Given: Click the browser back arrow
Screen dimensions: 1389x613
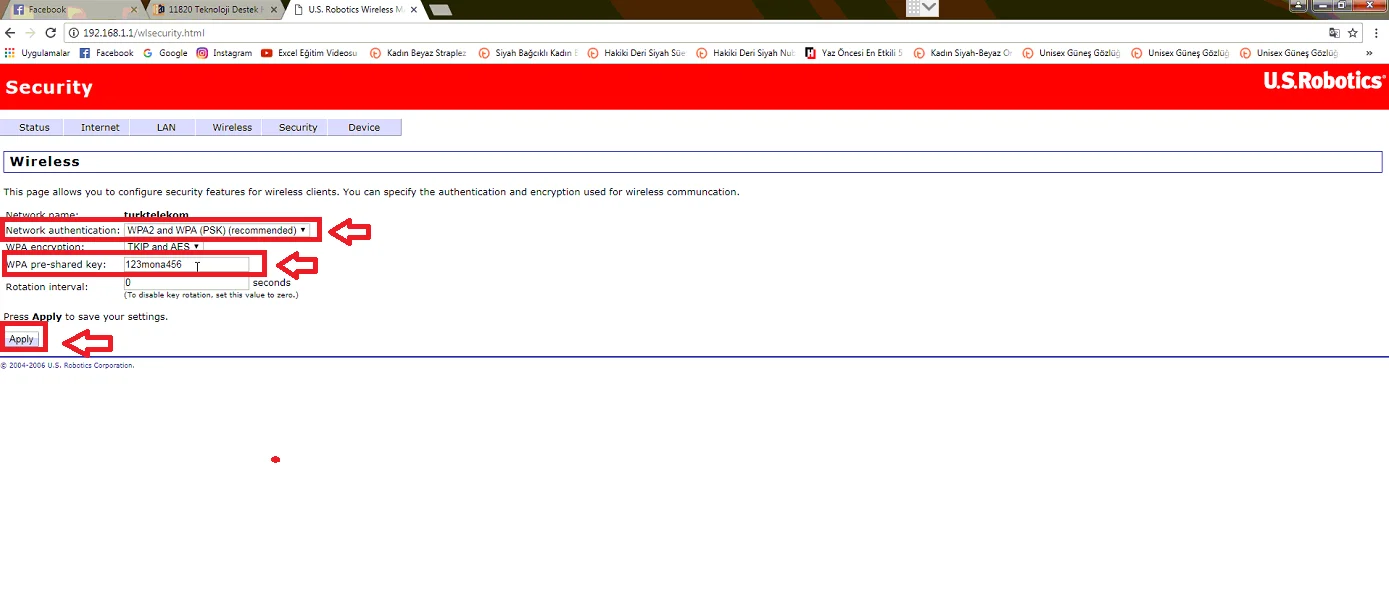Looking at the screenshot, I should 10,33.
